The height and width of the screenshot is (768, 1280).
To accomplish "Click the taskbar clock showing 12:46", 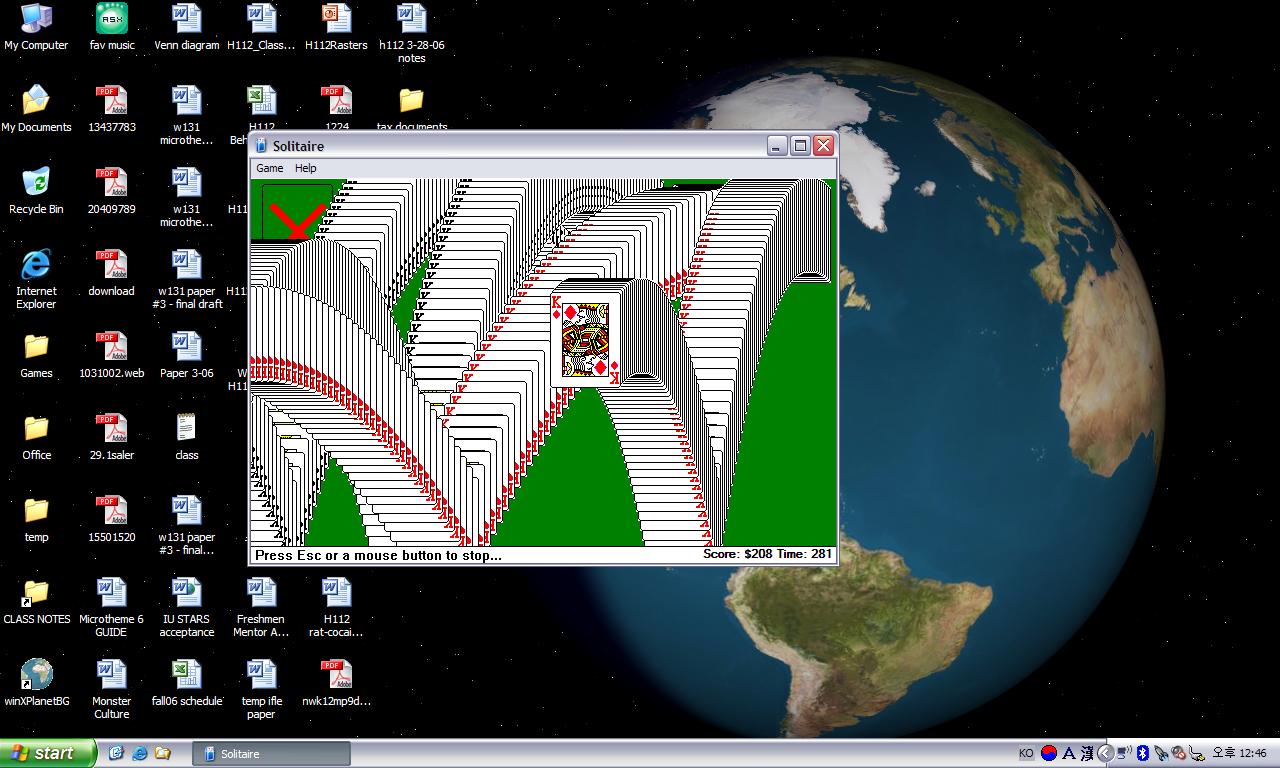I will coord(1240,754).
